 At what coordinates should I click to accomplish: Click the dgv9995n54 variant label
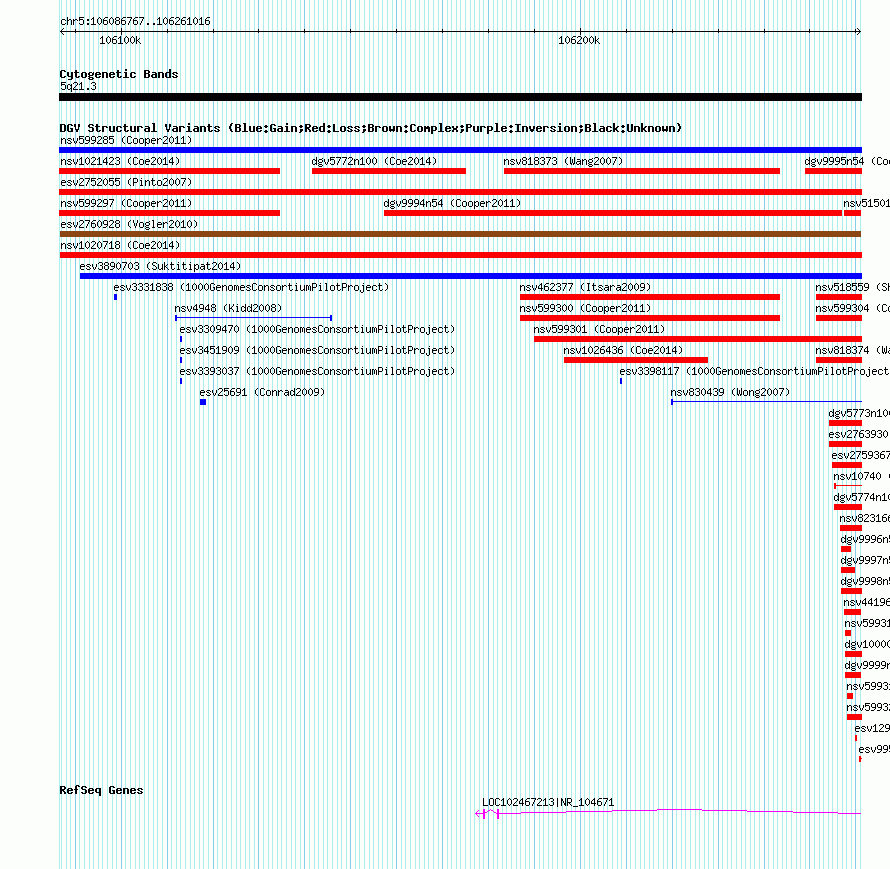click(x=847, y=161)
